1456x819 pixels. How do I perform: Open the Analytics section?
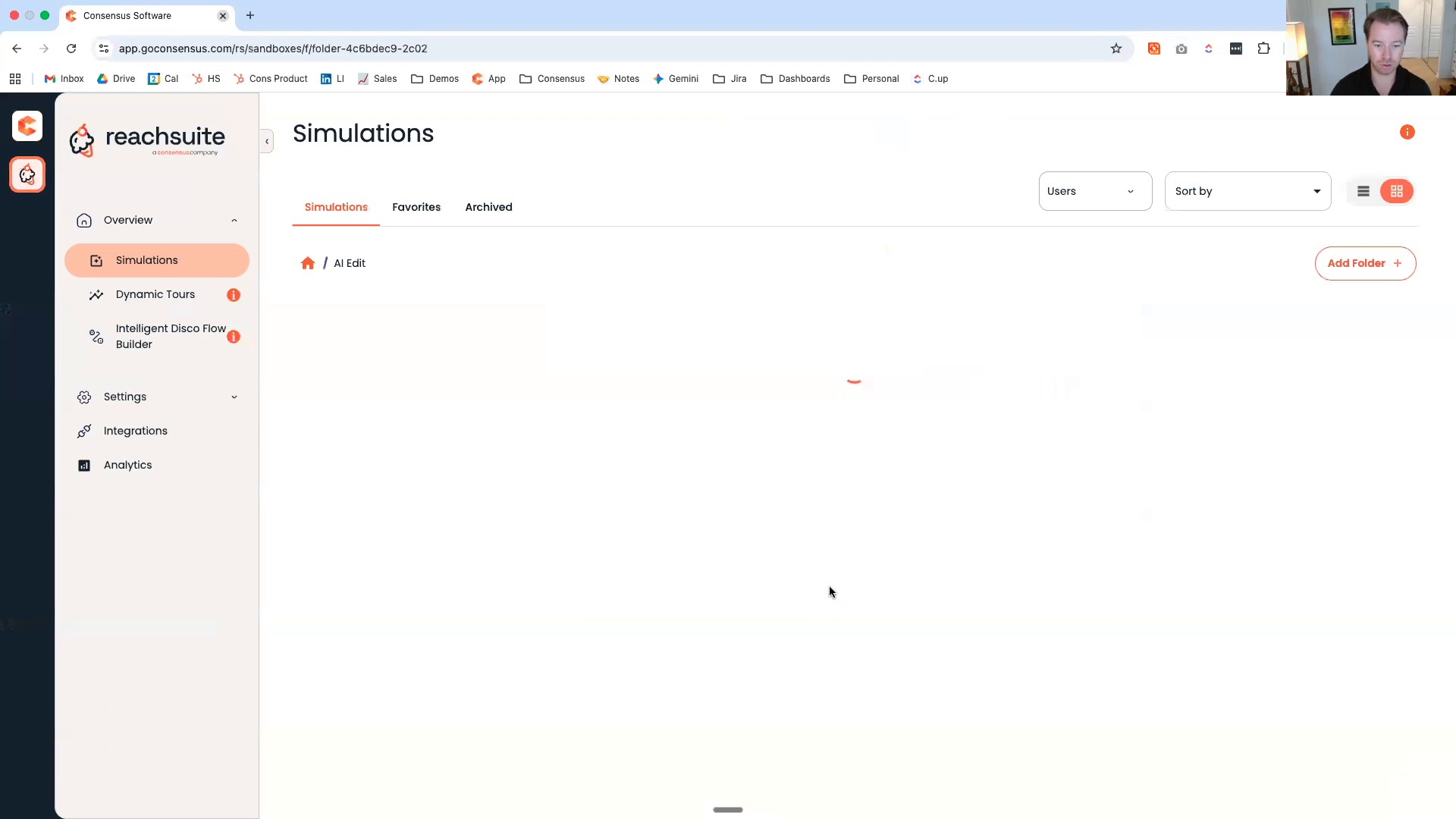[x=127, y=465]
